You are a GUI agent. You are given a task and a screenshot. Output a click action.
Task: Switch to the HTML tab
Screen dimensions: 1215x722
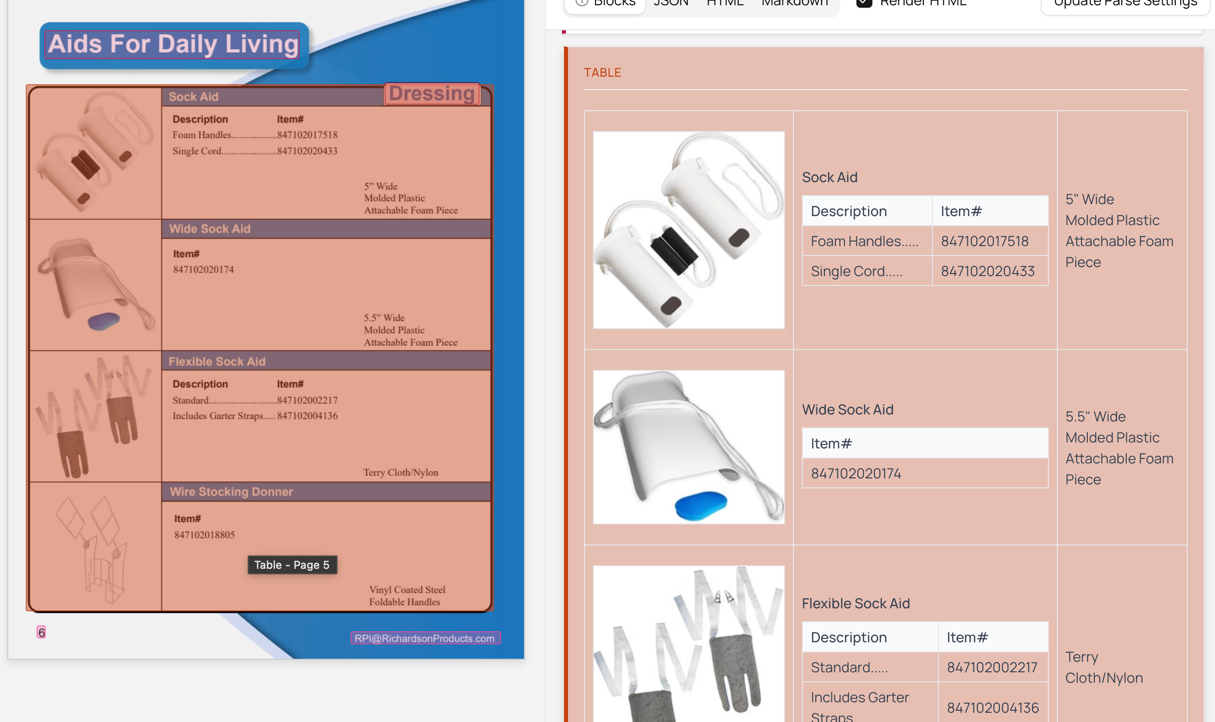pyautogui.click(x=725, y=3)
